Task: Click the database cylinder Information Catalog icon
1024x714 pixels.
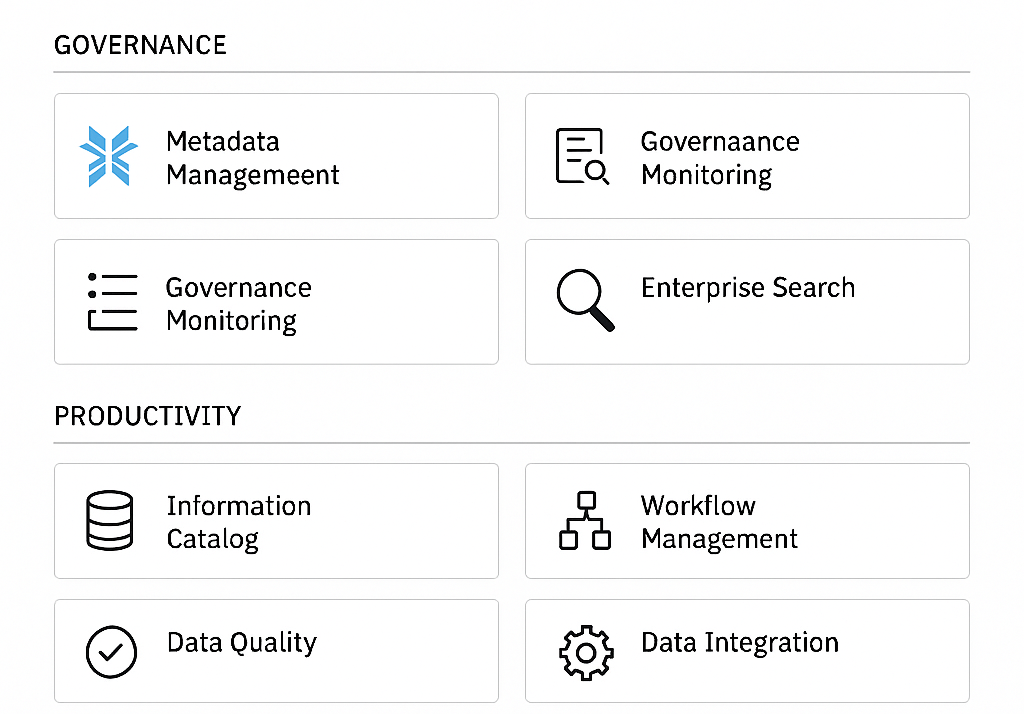Action: [110, 520]
